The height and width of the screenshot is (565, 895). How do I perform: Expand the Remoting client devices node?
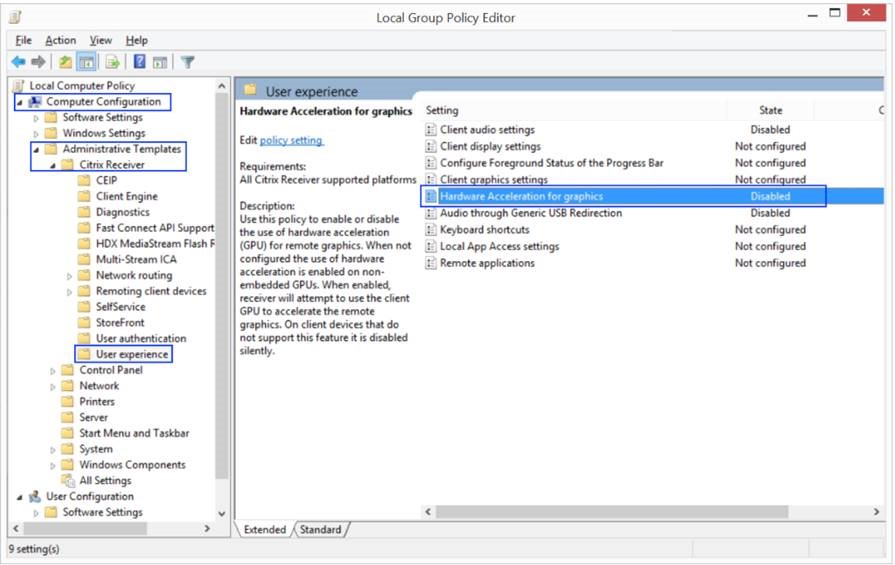click(70, 292)
